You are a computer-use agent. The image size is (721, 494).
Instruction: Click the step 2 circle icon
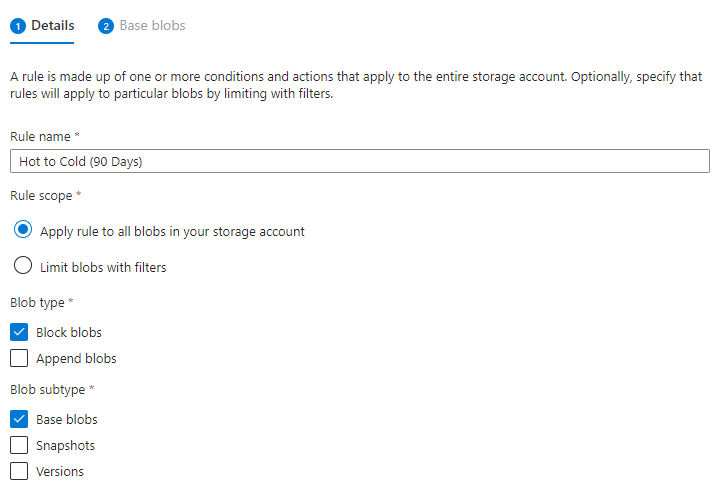(106, 26)
